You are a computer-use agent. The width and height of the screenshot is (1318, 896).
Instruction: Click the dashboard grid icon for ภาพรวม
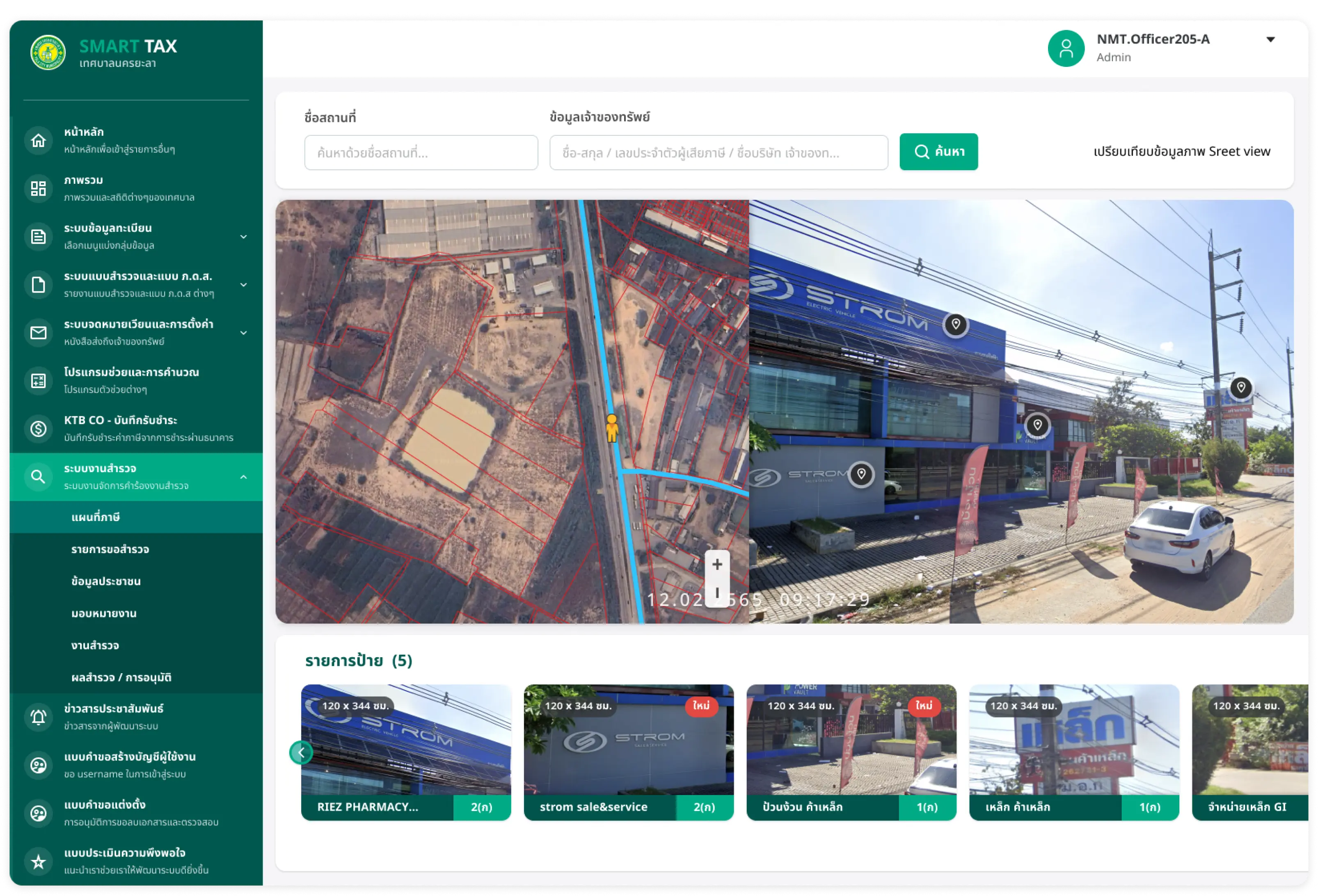38,188
